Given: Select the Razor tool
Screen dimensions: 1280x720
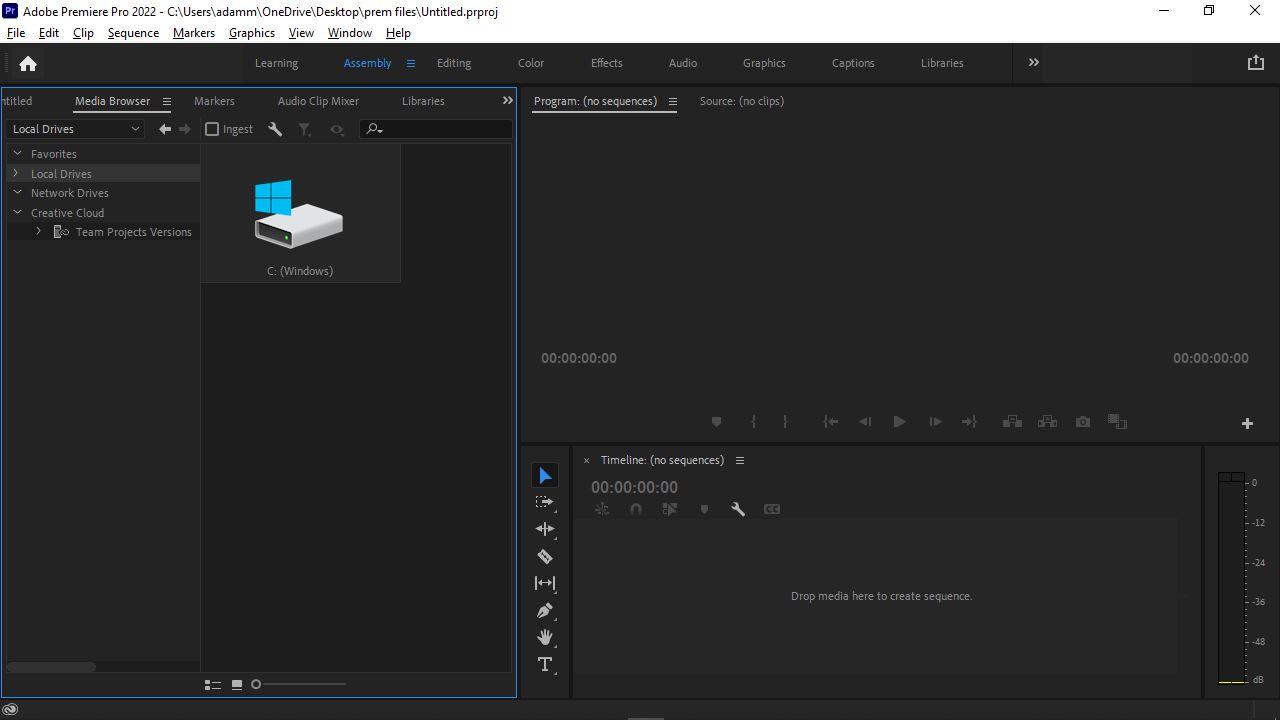Looking at the screenshot, I should coord(545,556).
